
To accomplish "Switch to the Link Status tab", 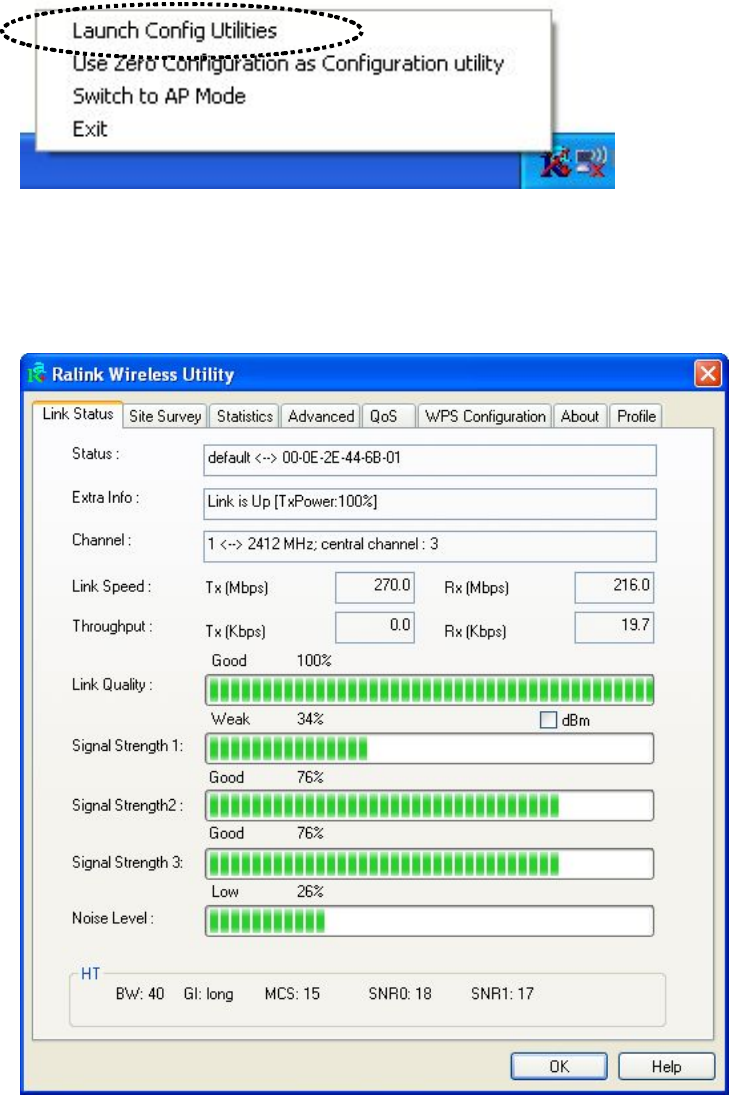I will pyautogui.click(x=78, y=413).
